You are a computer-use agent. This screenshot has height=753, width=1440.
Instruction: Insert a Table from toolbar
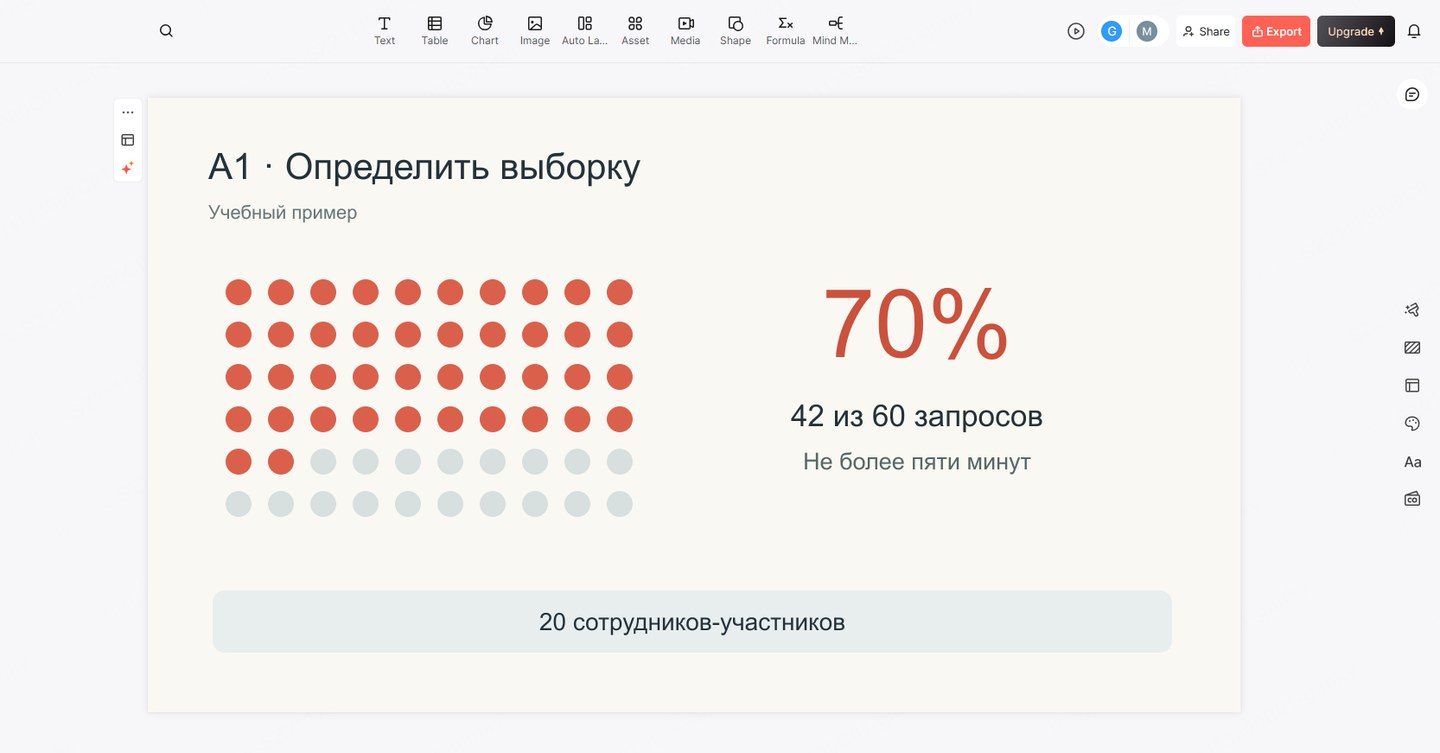(434, 31)
